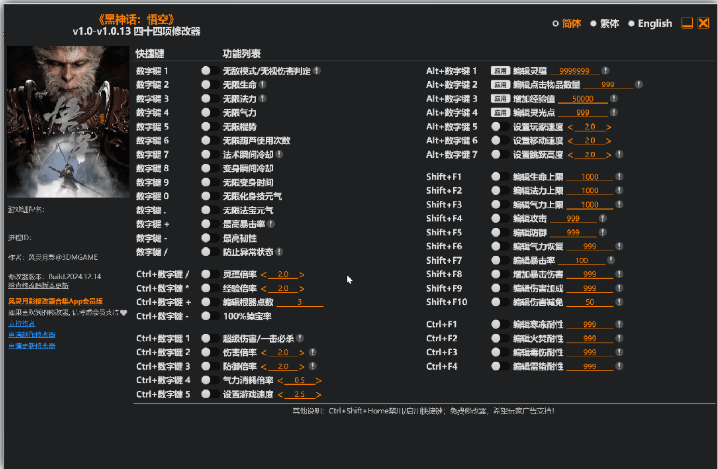Toggle 无限气力 switch on

(x=209, y=113)
